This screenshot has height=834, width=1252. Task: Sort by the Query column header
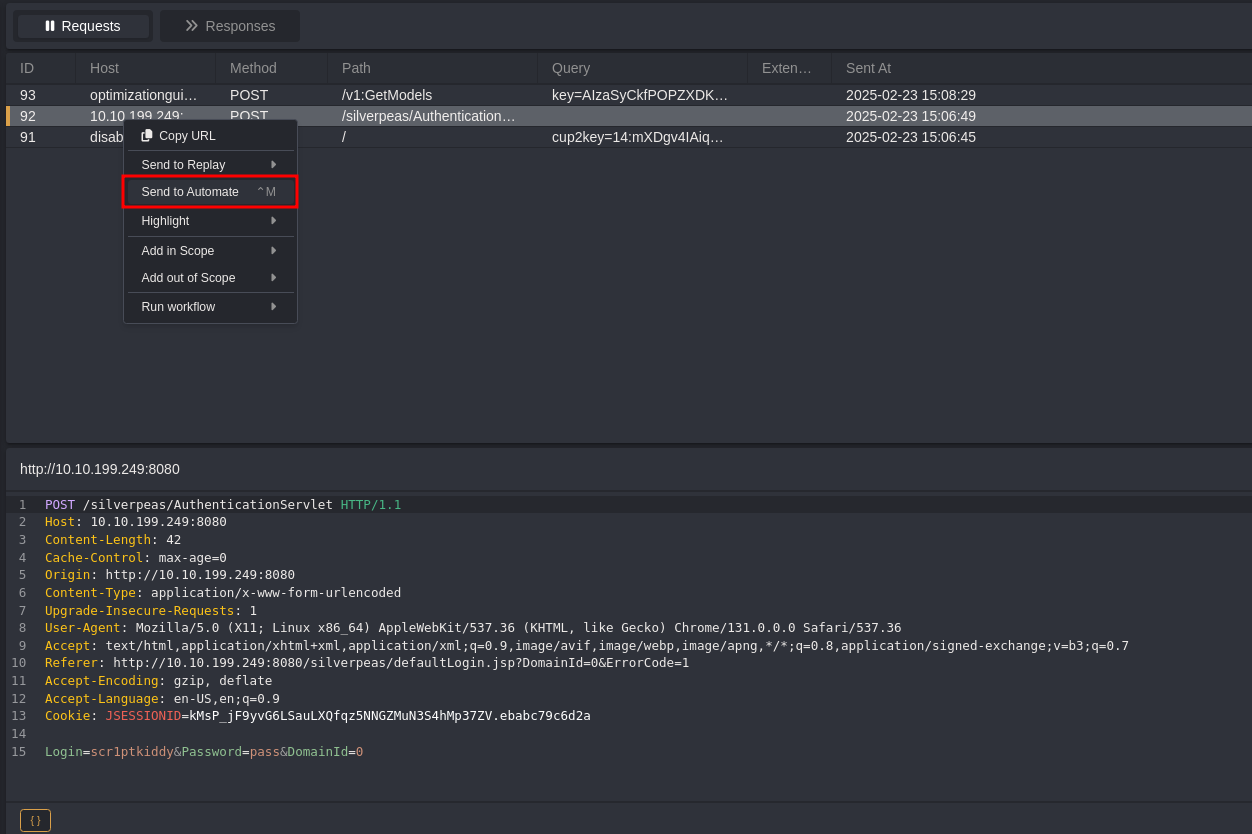[x=643, y=68]
